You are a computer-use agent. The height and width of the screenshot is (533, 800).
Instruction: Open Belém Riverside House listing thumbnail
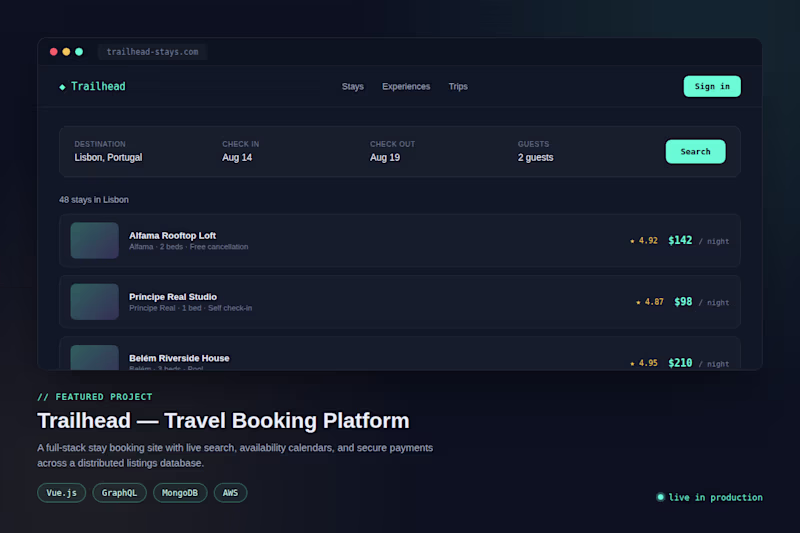pos(94,357)
